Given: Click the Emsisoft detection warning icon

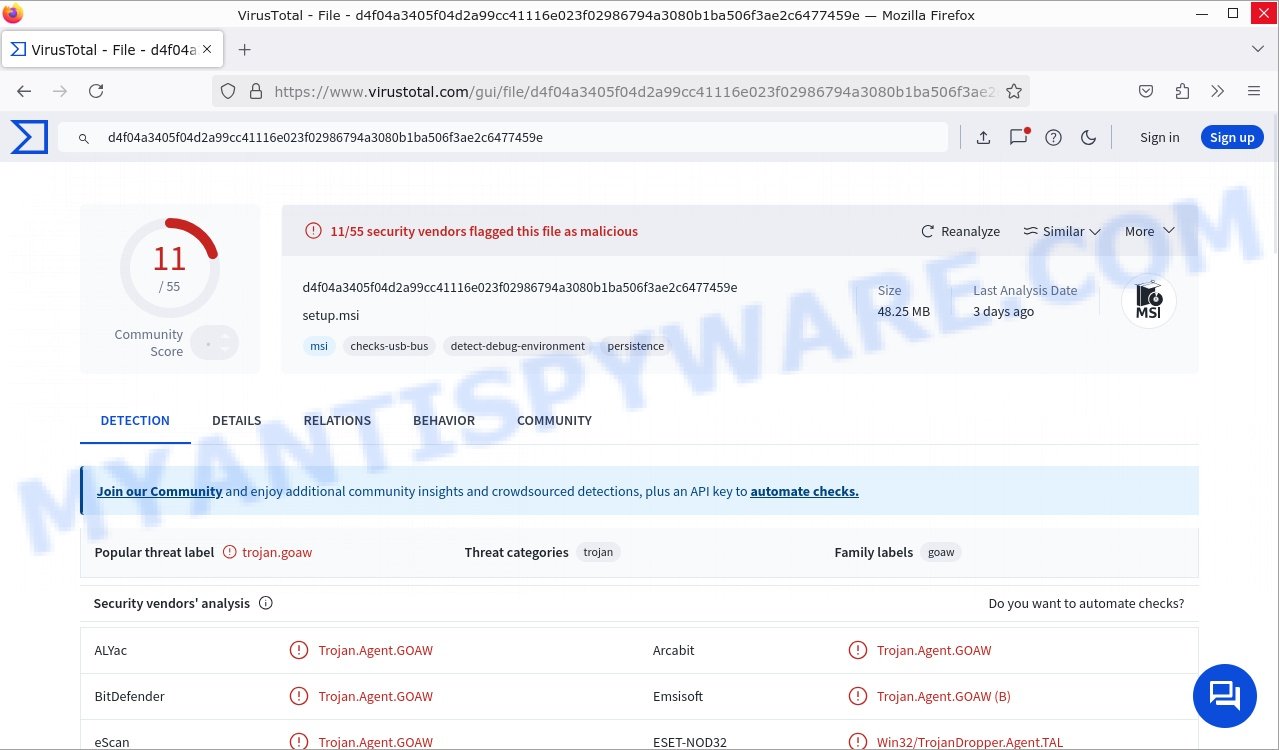Looking at the screenshot, I should point(857,696).
